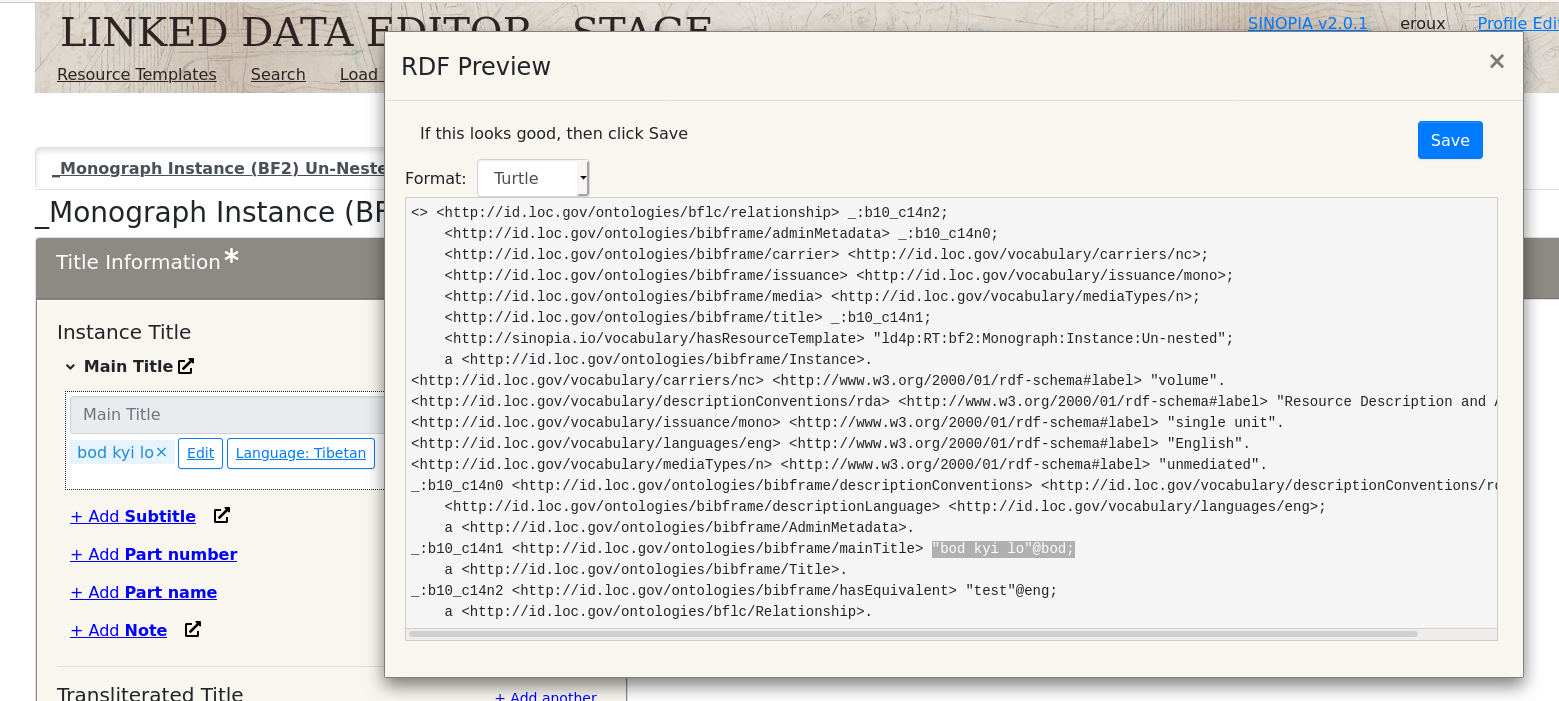Click the external link icon beside Add Note
Image resolution: width=1559 pixels, height=701 pixels.
[x=191, y=629]
